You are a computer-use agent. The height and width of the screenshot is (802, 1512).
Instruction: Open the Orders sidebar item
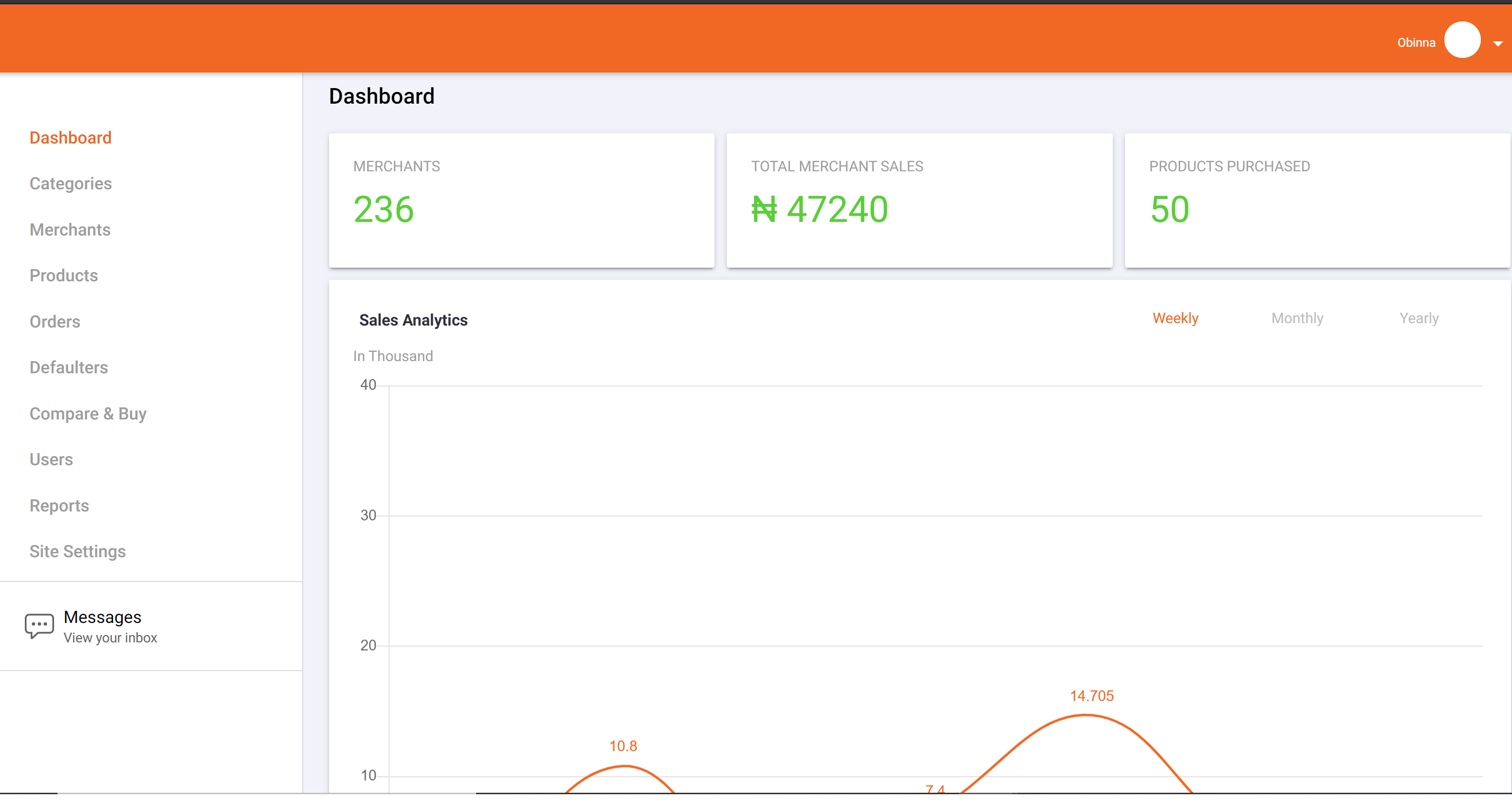point(55,322)
